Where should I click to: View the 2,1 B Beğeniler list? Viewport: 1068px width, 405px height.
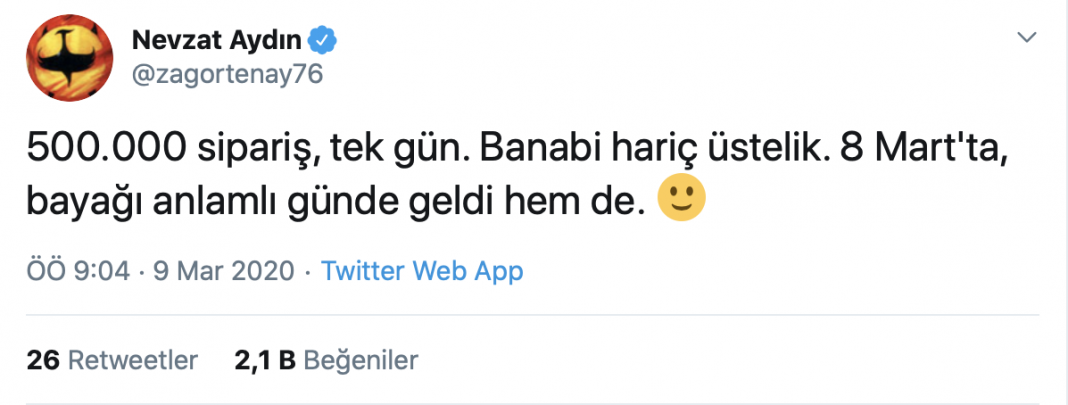point(326,360)
